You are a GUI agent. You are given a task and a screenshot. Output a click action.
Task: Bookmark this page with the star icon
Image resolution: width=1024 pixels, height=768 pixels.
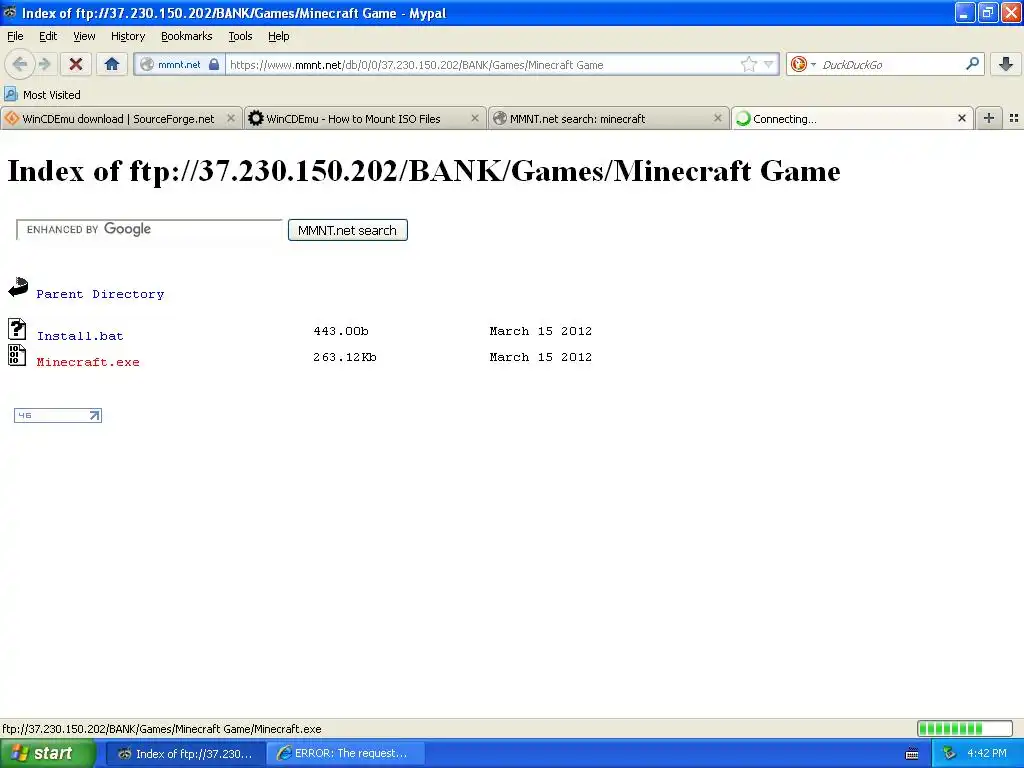[x=748, y=64]
